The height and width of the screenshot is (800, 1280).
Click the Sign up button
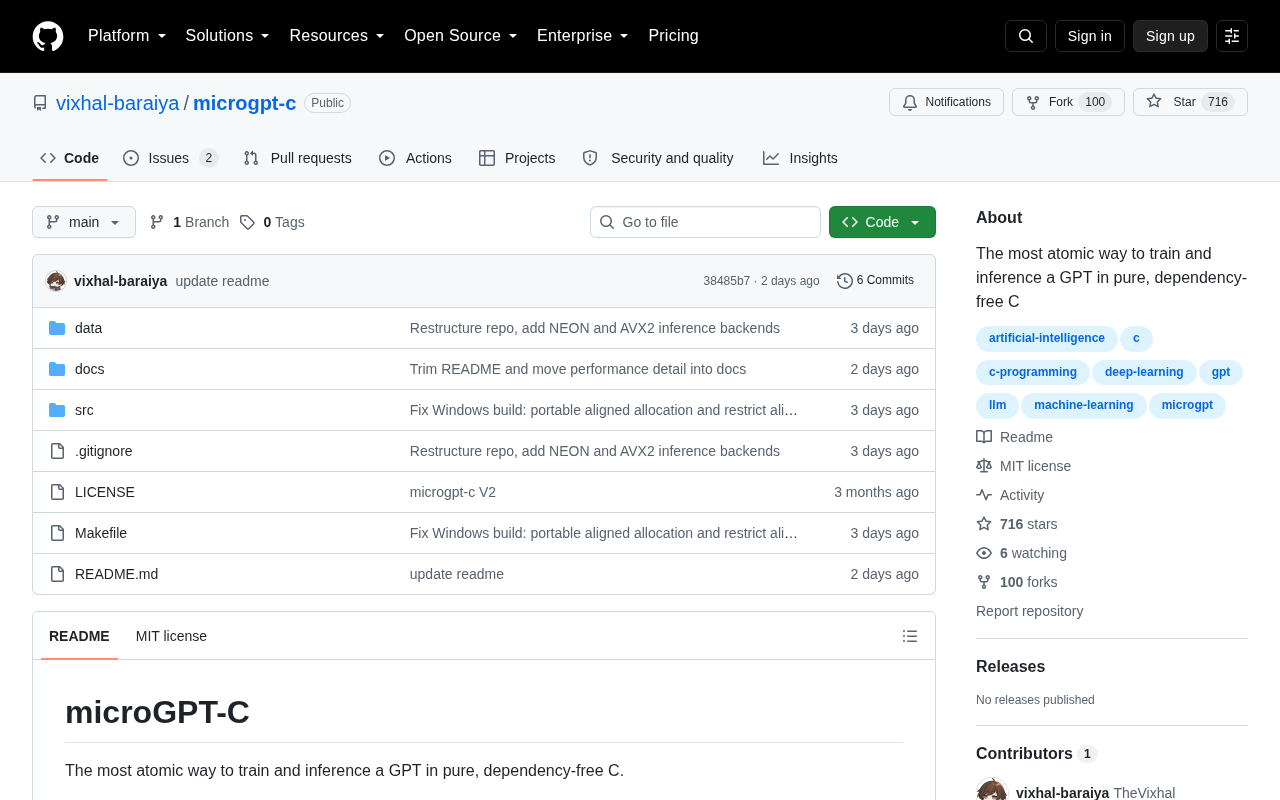tap(1170, 36)
